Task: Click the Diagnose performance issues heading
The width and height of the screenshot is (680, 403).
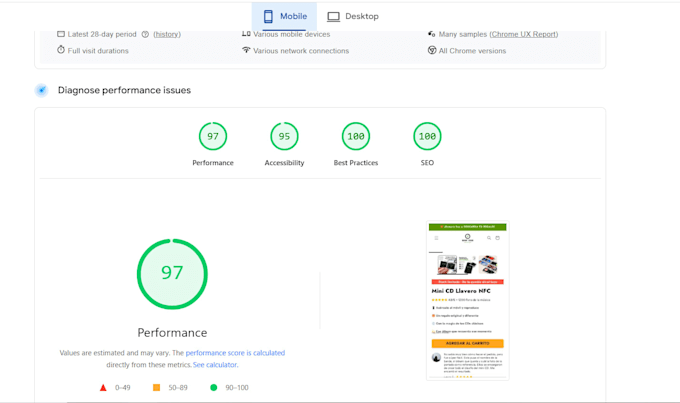Action: (x=124, y=90)
